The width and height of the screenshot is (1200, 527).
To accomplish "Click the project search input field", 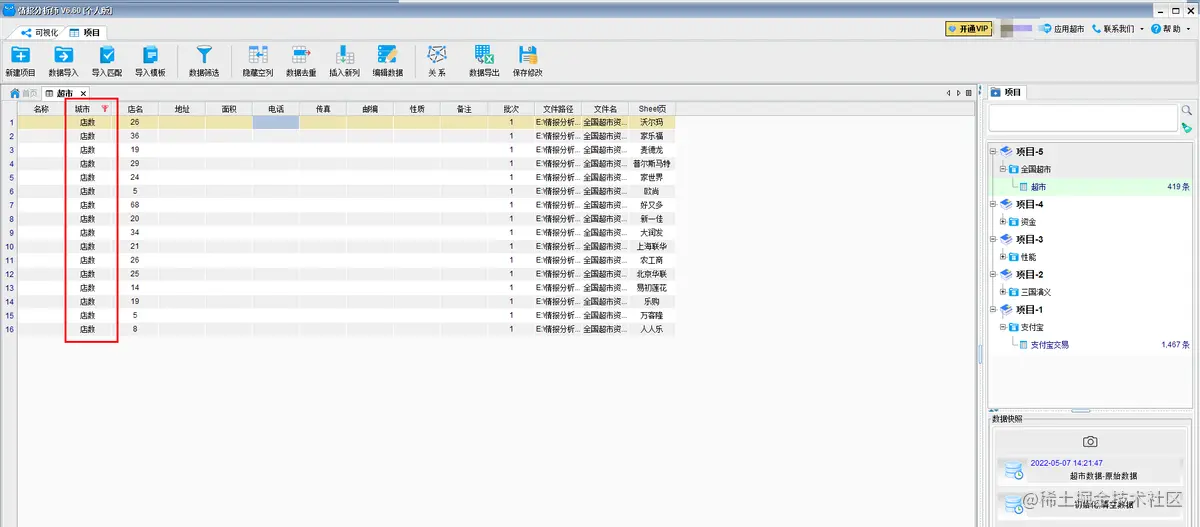I will [x=1083, y=117].
